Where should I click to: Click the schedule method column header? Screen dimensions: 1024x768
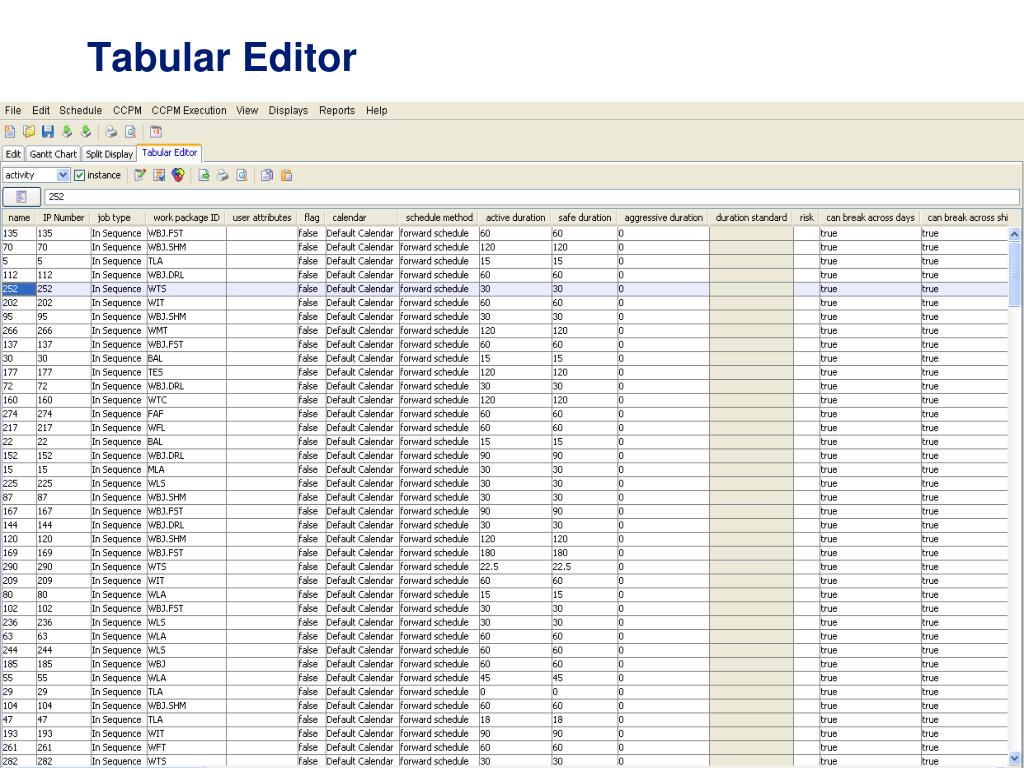click(x=439, y=217)
